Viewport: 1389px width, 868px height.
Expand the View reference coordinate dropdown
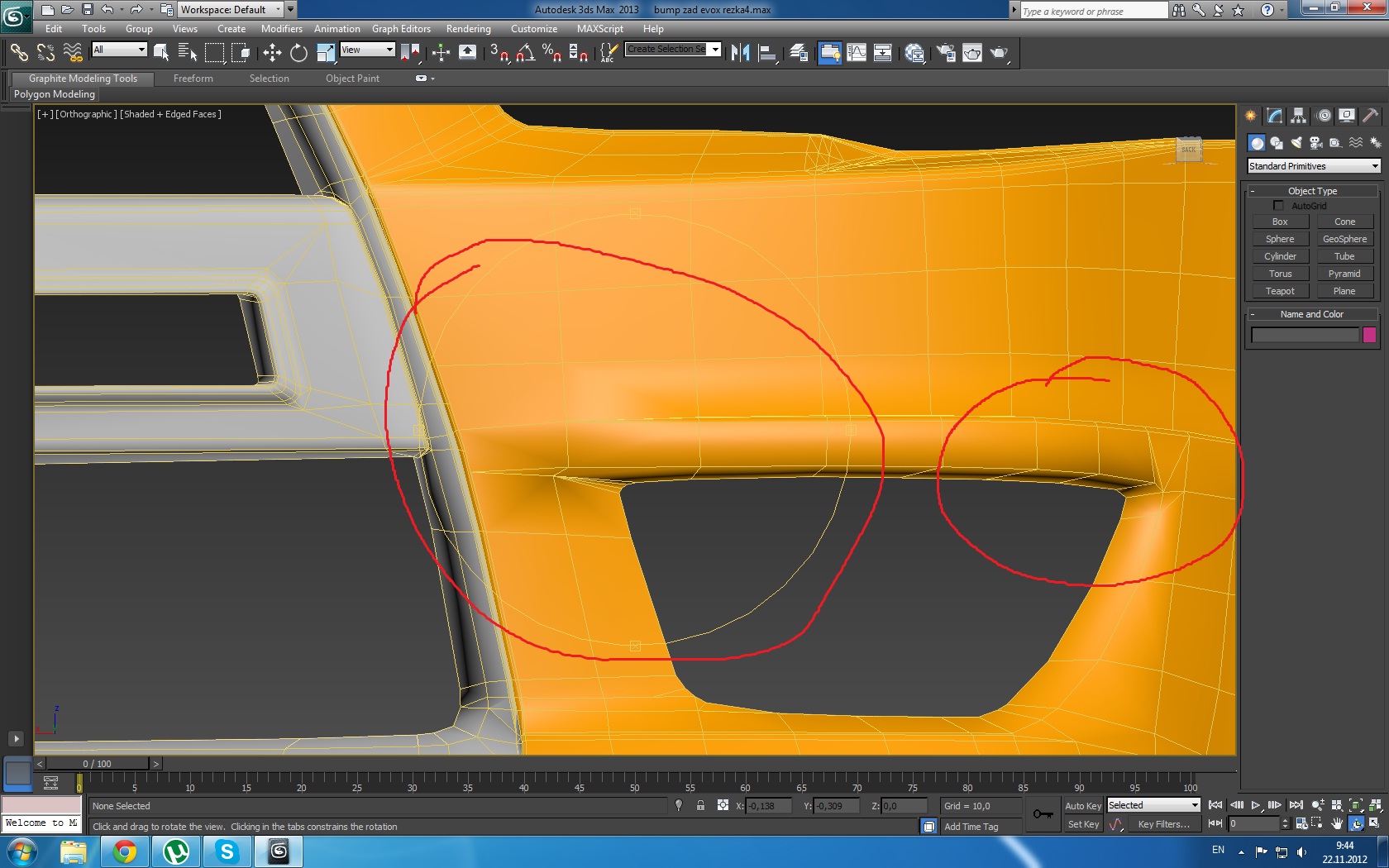[x=368, y=50]
